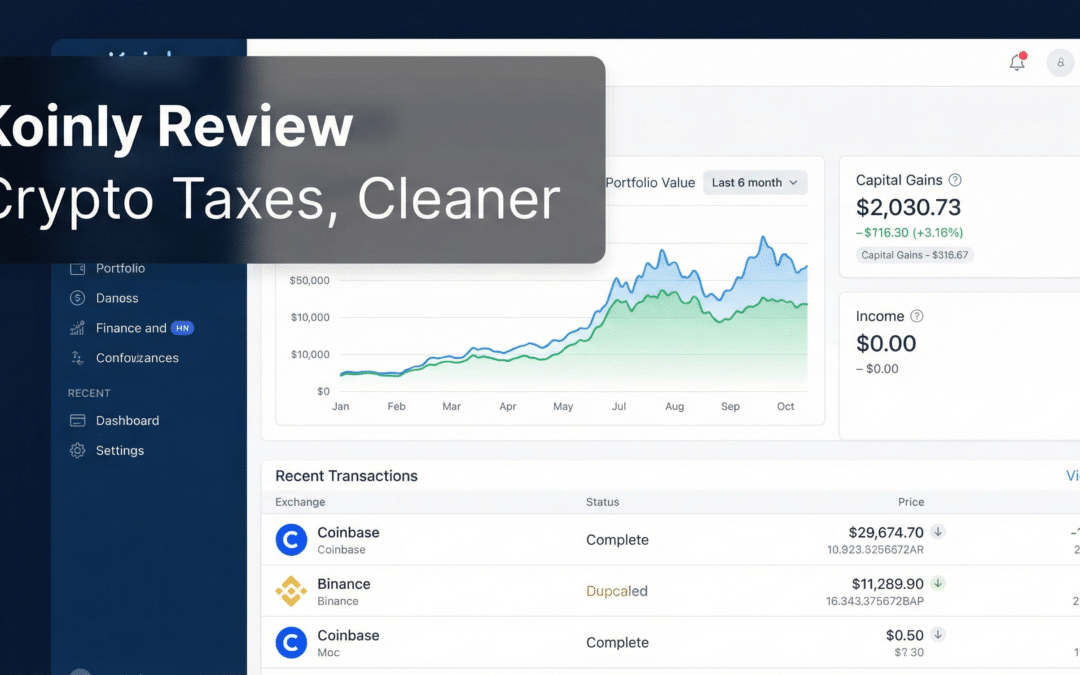
Task: Click Complete status in first Coinbase row
Action: (617, 540)
